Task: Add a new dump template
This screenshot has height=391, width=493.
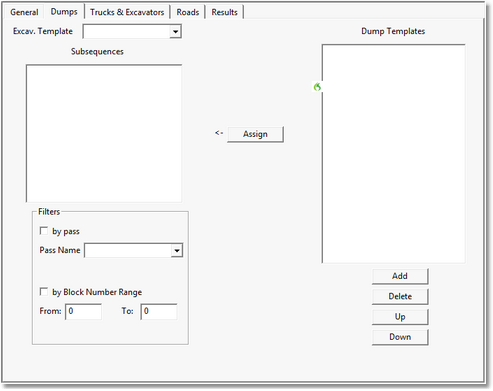Action: 400,276
